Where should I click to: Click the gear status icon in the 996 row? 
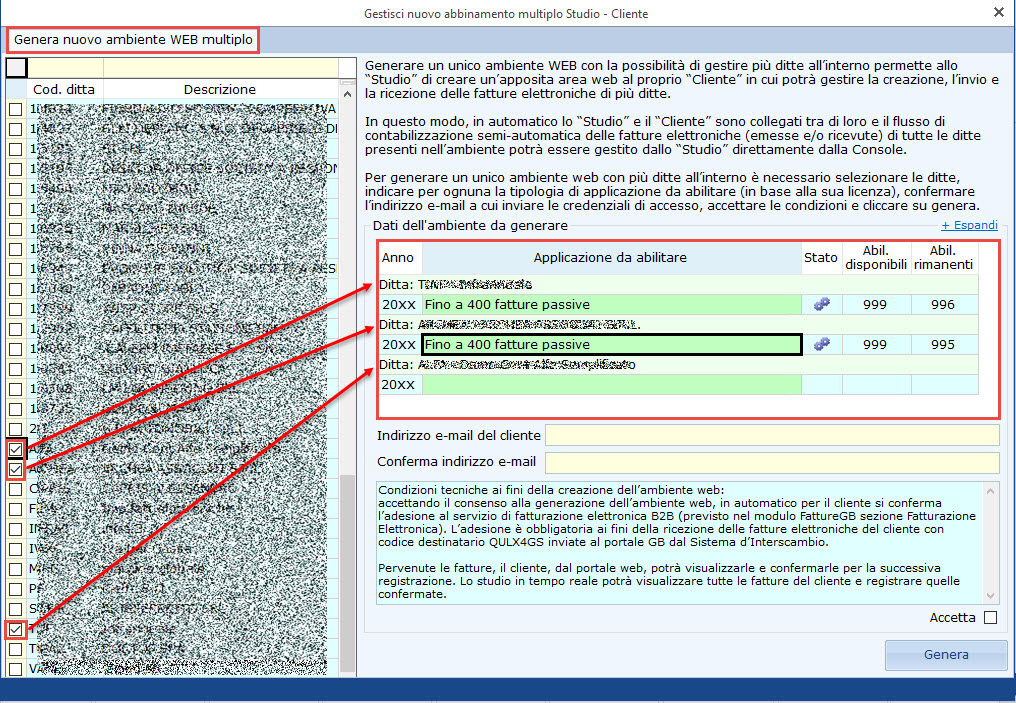[x=822, y=305]
